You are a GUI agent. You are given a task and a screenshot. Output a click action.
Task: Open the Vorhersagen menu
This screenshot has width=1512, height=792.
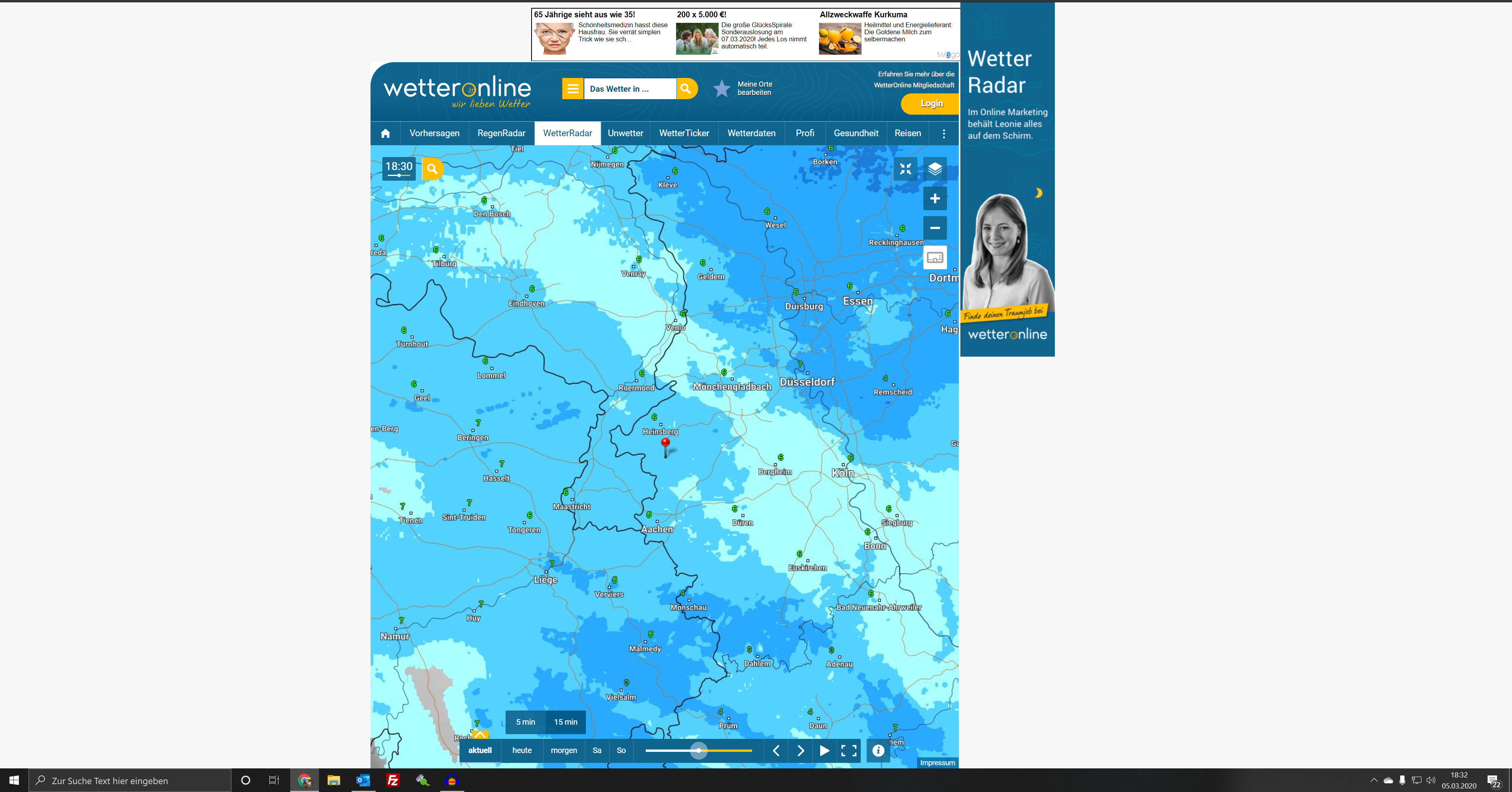pyautogui.click(x=434, y=133)
